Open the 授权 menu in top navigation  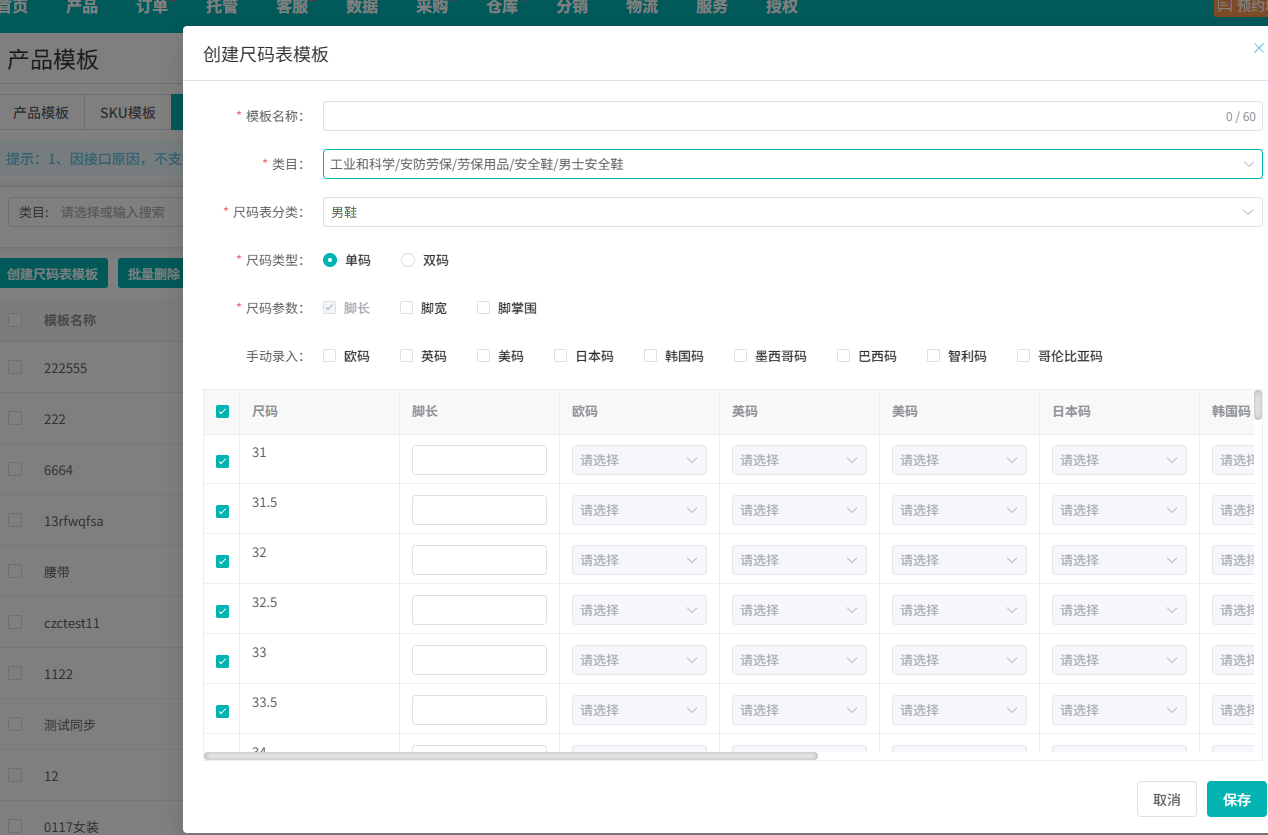(782, 7)
